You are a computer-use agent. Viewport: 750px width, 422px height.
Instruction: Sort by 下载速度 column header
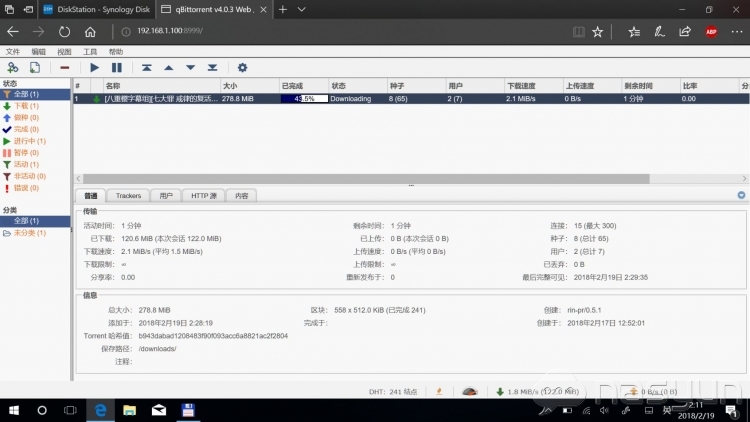[533, 86]
